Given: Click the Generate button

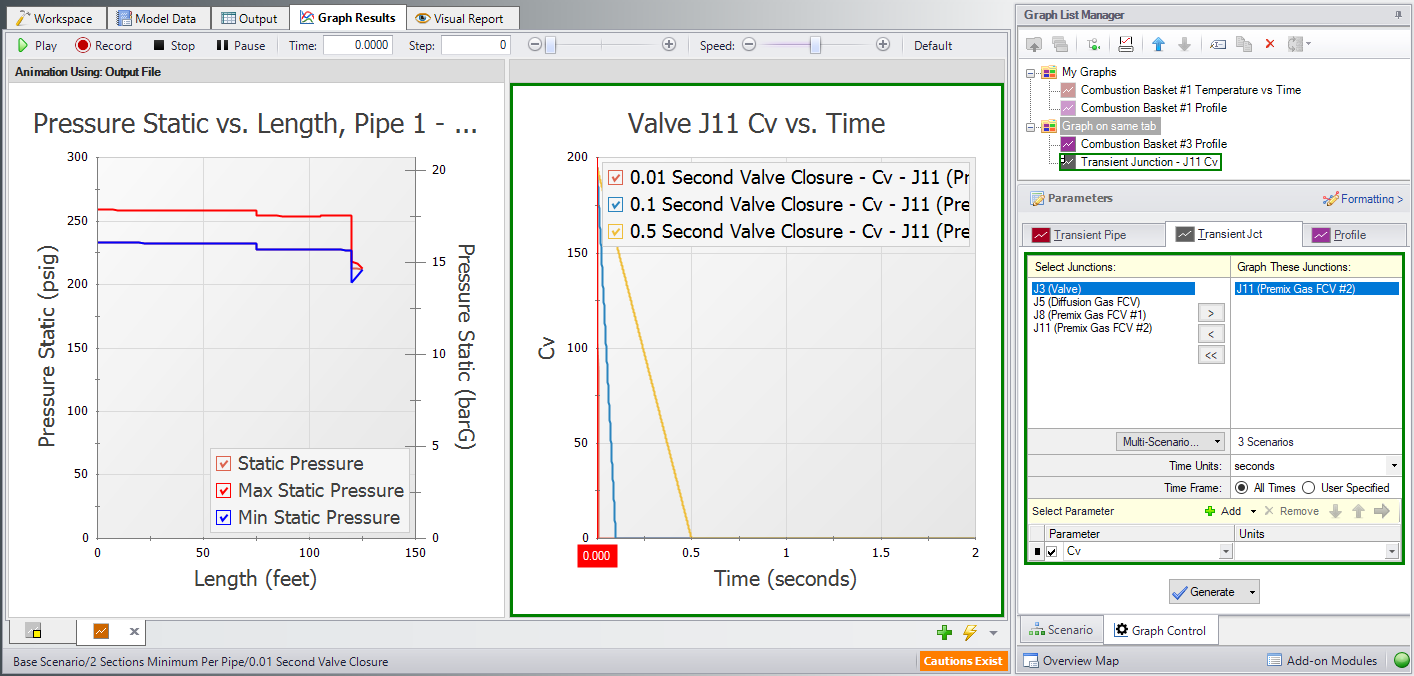Looking at the screenshot, I should pos(1204,592).
